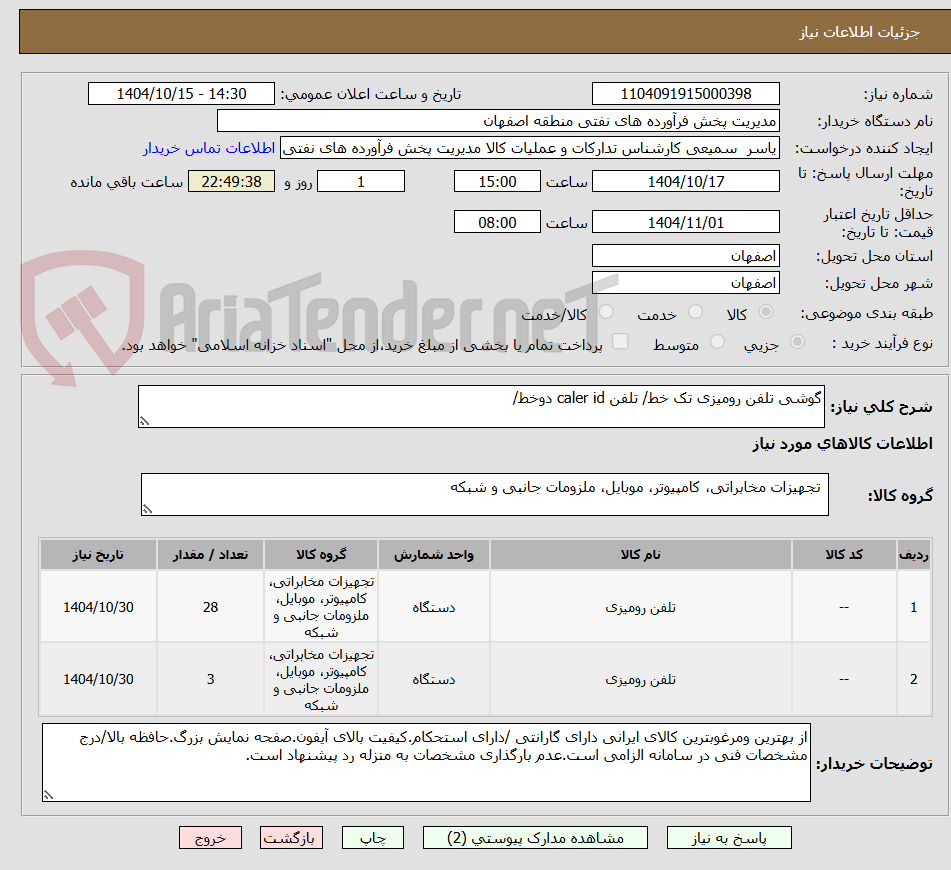951x870 pixels.
Task: Click the نام کالا column header
Action: [x=640, y=555]
